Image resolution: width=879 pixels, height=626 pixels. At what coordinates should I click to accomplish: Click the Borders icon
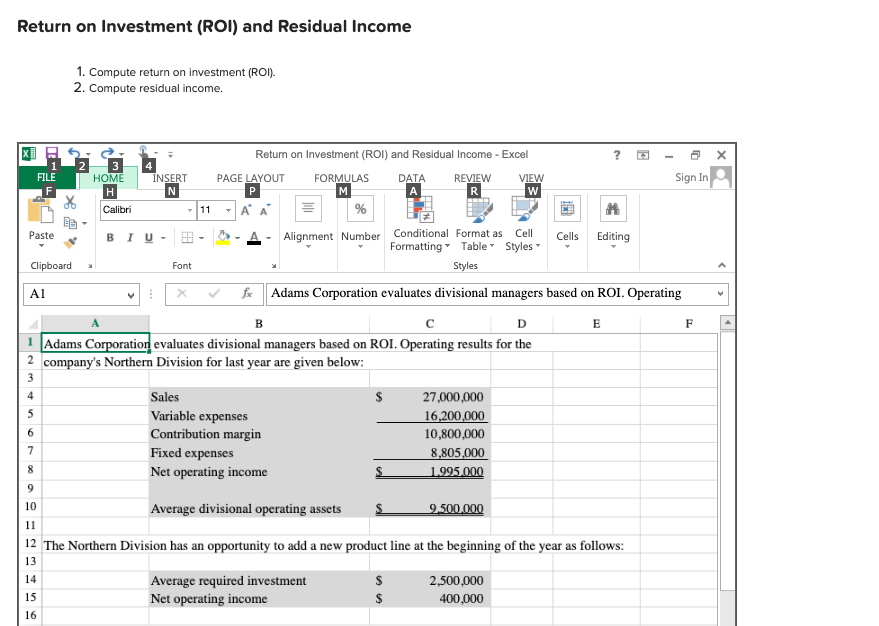(187, 238)
